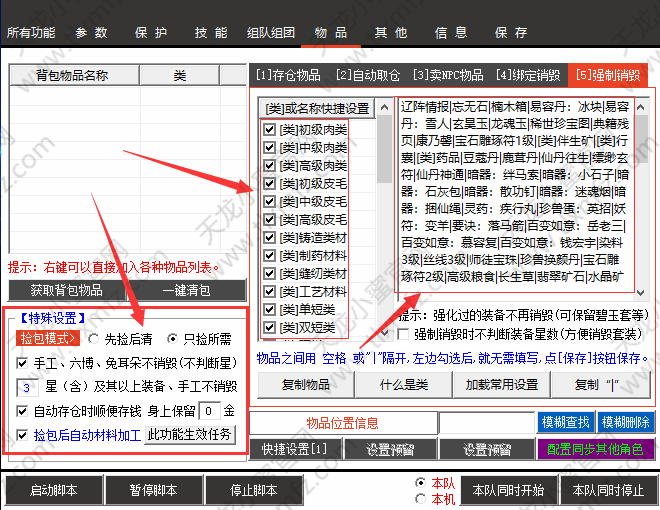This screenshot has width=660, height=510.
Task: Select the [2]自动取仓 sub-tab
Action: click(367, 75)
